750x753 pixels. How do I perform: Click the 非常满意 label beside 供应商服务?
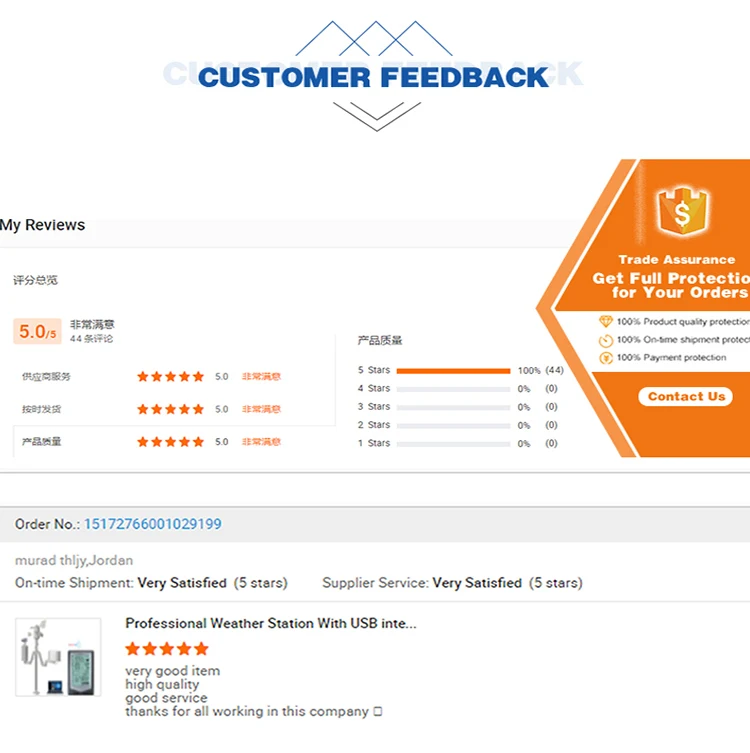261,377
